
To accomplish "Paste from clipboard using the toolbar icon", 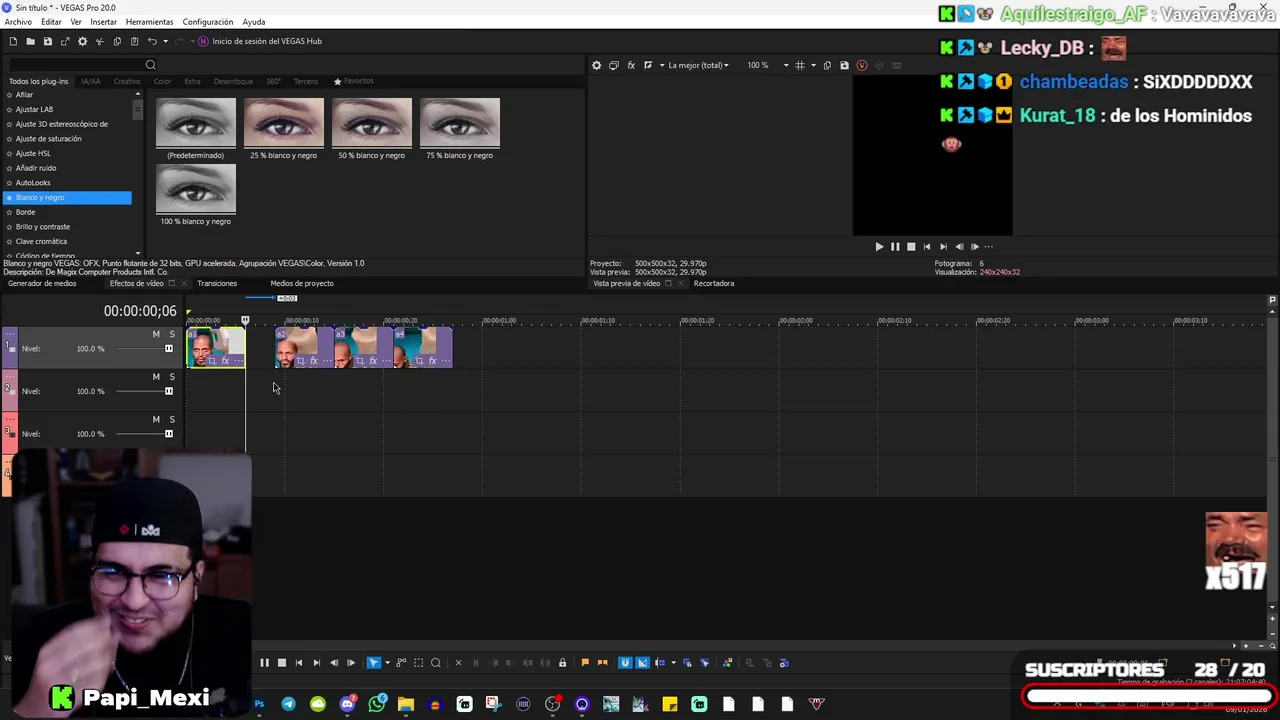I will [x=134, y=41].
